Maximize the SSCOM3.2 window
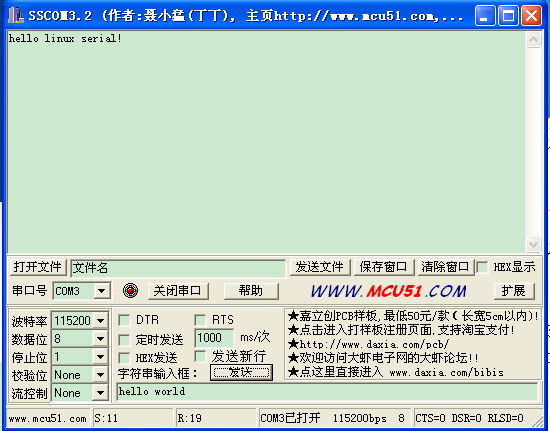Screen dimensions: 550x431 tap(508, 16)
